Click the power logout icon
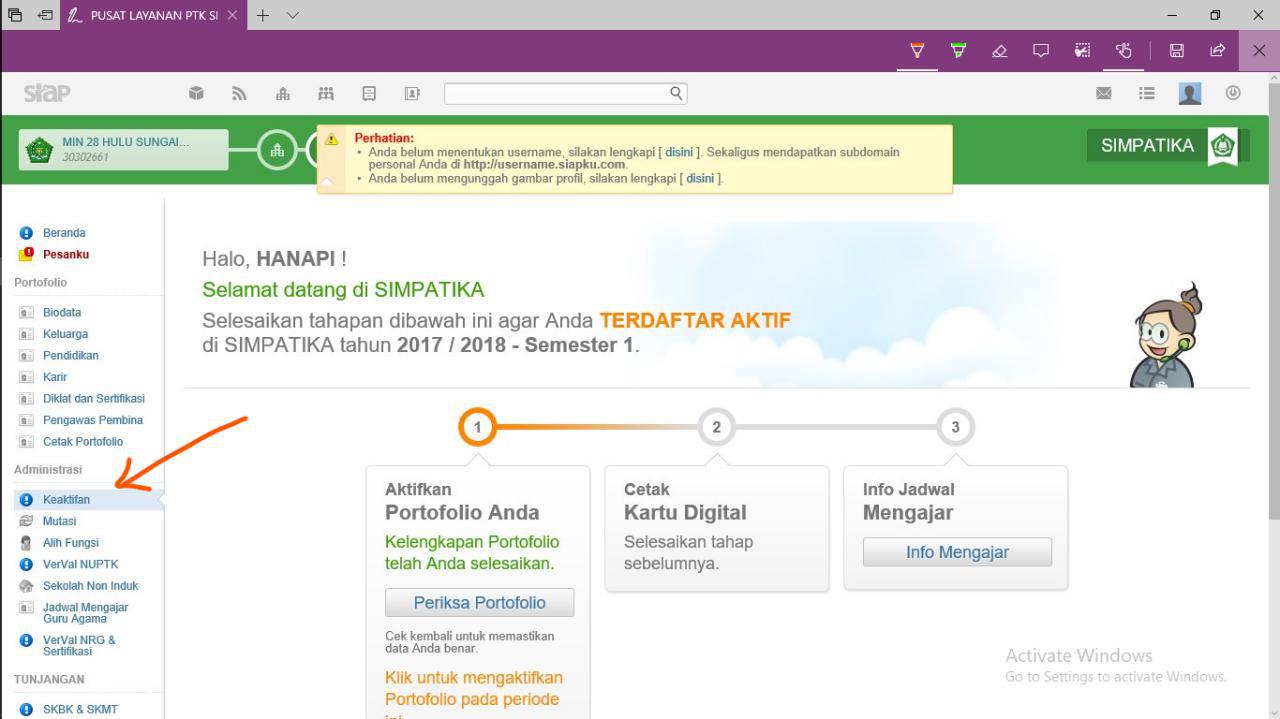The image size is (1280, 719). 1233,93
